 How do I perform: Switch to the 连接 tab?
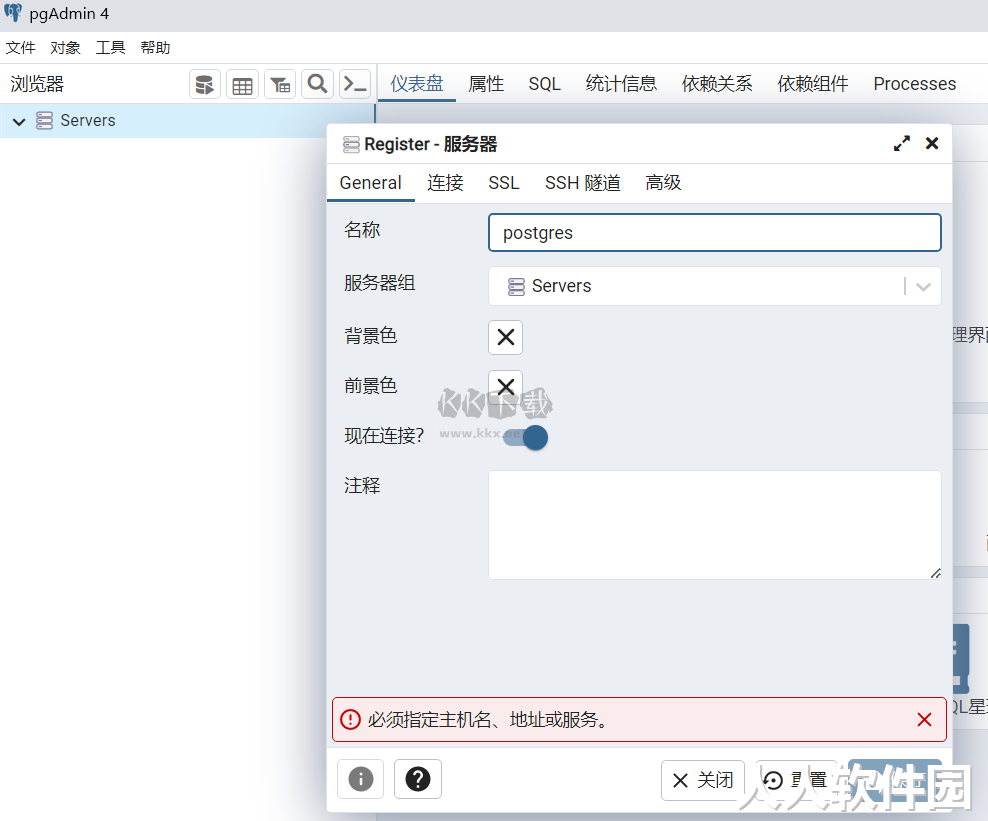(445, 183)
